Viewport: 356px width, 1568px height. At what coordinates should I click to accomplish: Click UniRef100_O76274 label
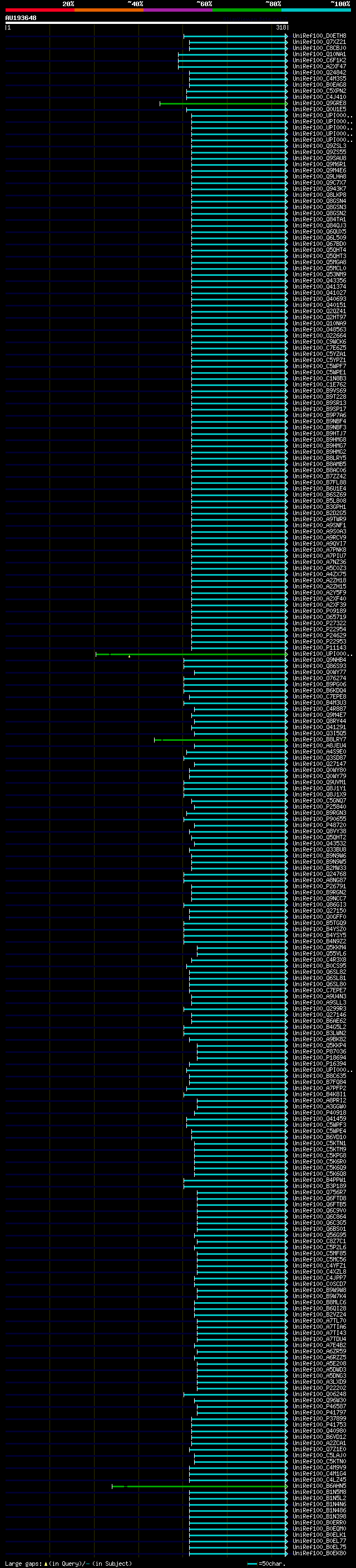pos(319,678)
